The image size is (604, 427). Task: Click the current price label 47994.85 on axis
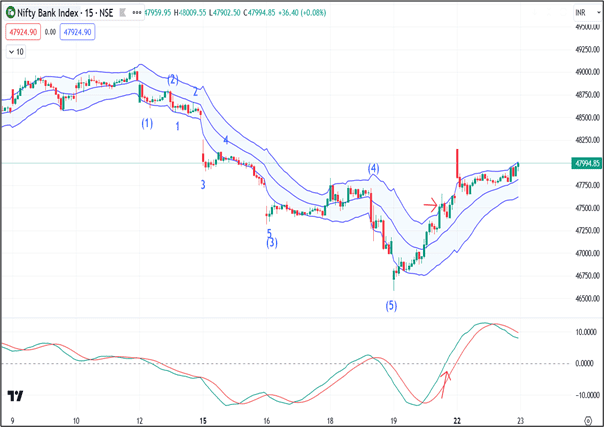tap(586, 163)
